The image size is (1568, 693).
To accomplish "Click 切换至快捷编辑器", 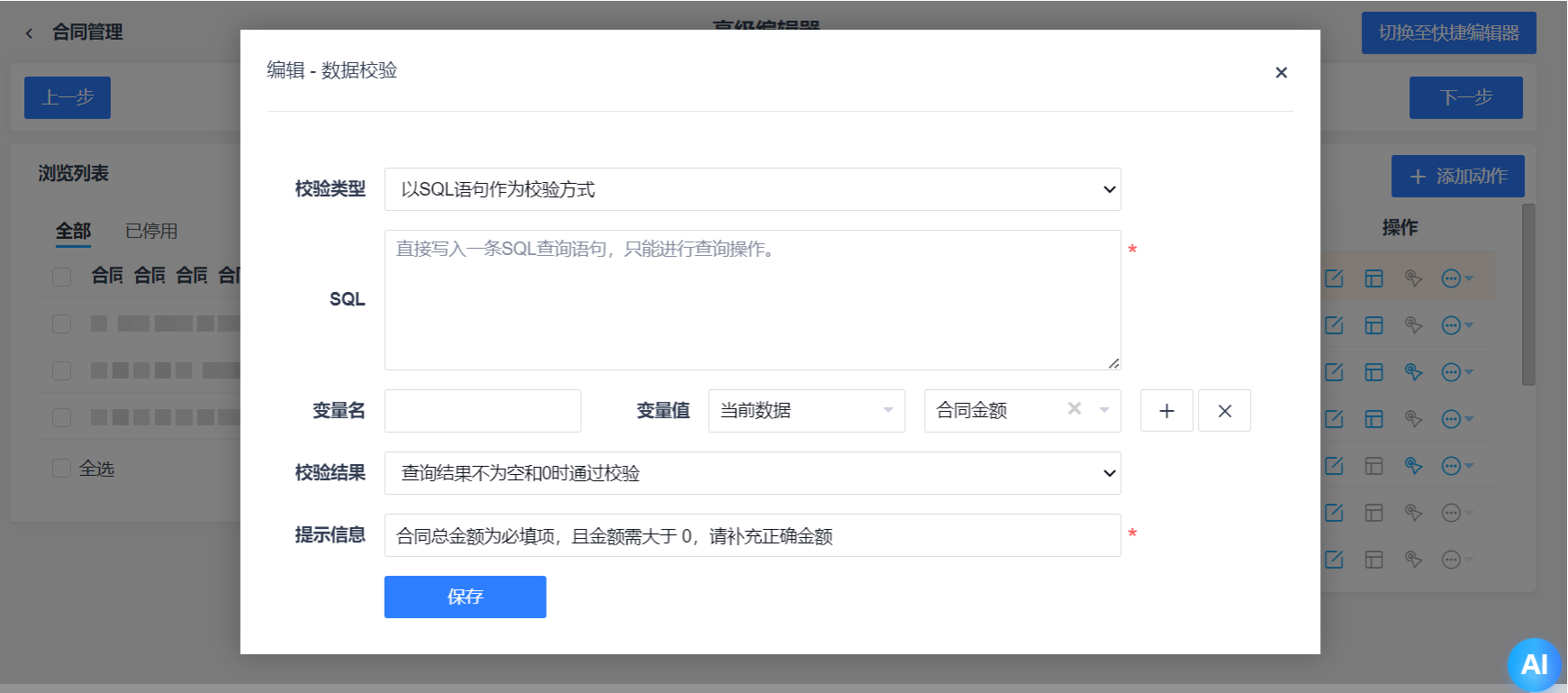I will pos(1448,33).
